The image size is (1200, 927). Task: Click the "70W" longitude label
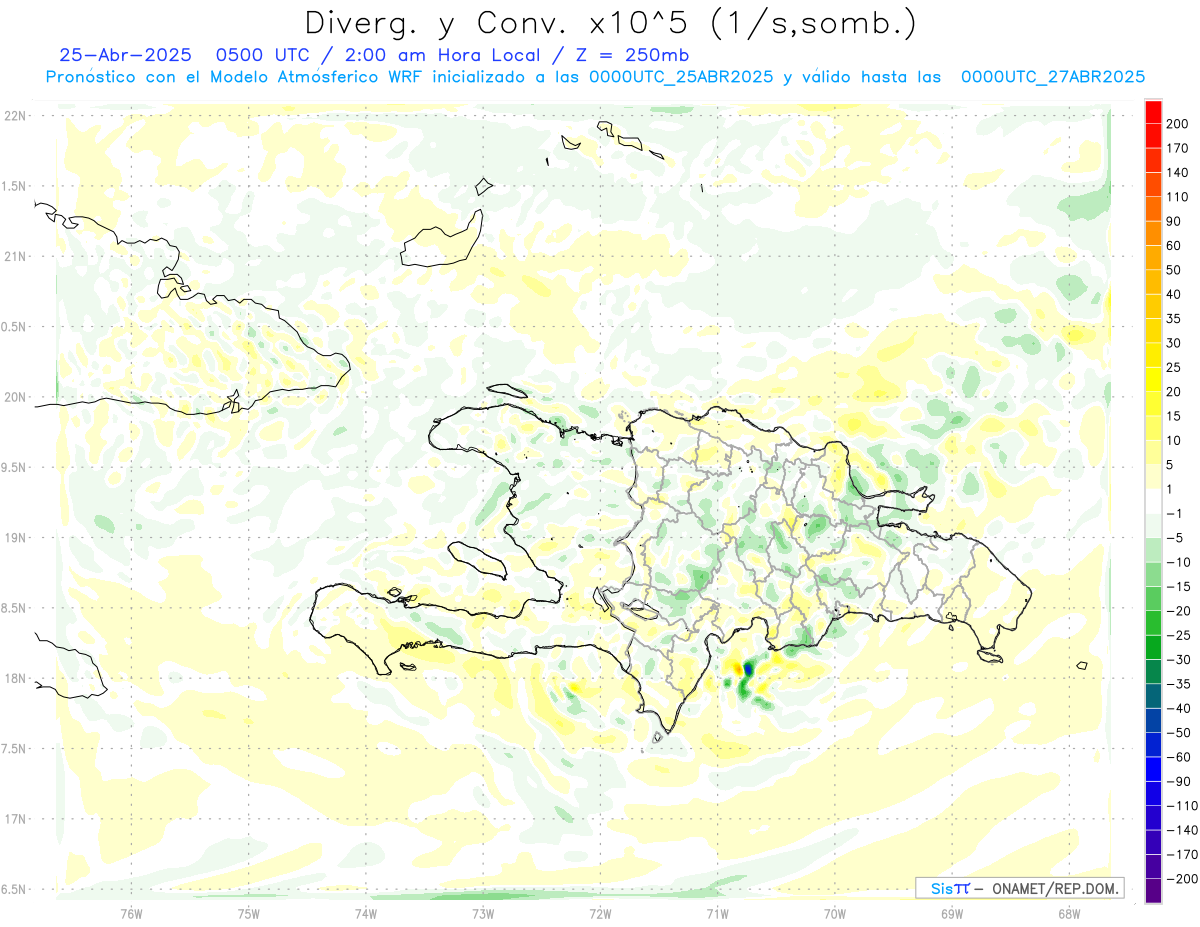tap(835, 914)
